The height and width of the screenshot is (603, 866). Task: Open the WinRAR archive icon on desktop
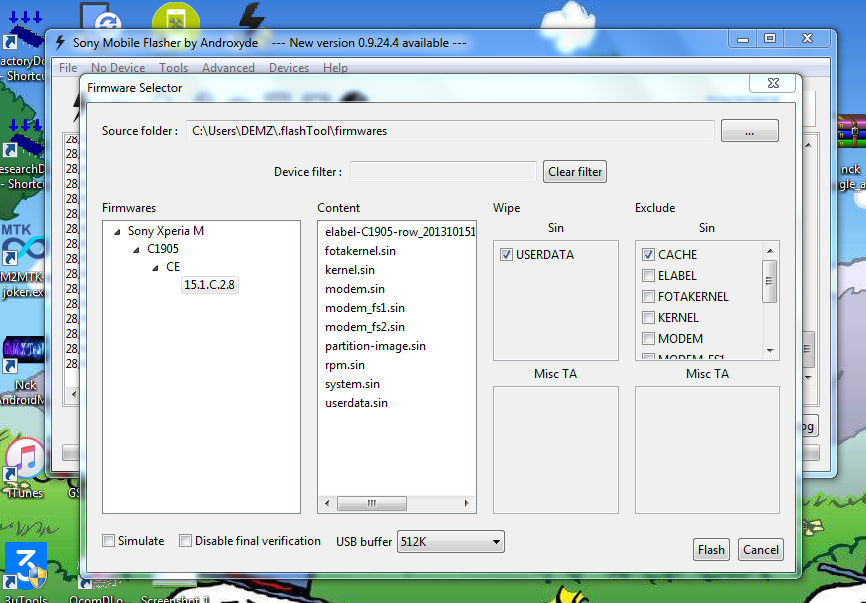[851, 133]
